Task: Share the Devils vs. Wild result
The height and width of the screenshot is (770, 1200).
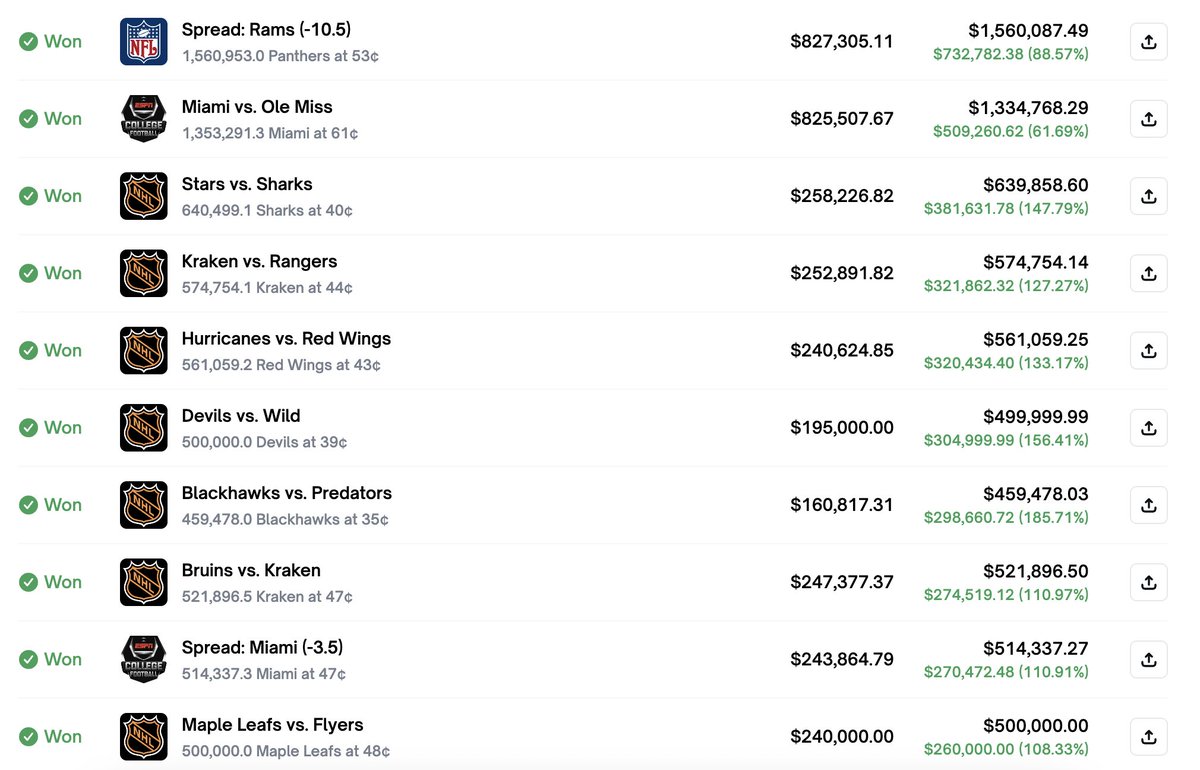Action: click(x=1148, y=428)
